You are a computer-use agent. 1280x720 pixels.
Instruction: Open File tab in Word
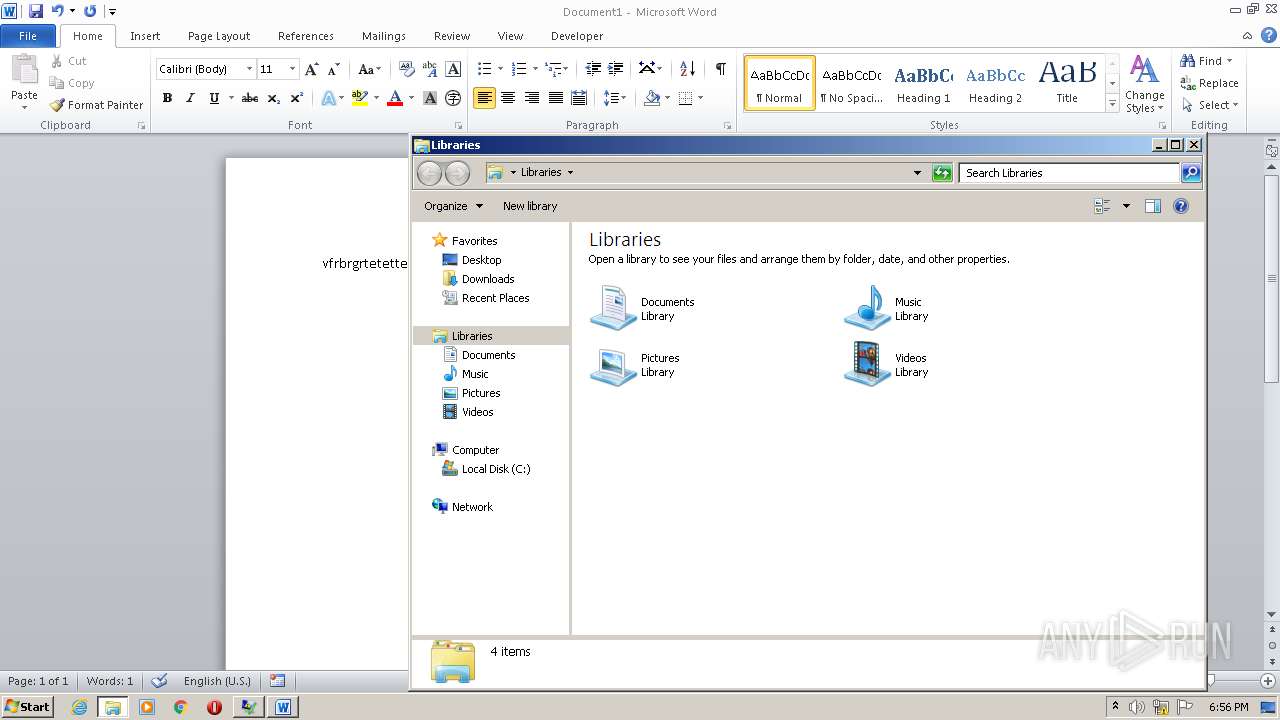[x=28, y=36]
